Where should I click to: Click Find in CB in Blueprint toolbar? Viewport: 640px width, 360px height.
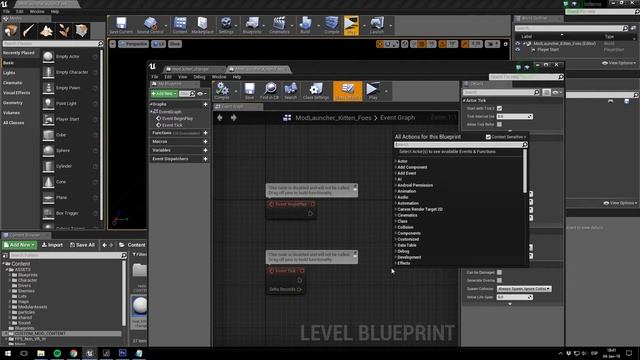tap(269, 91)
